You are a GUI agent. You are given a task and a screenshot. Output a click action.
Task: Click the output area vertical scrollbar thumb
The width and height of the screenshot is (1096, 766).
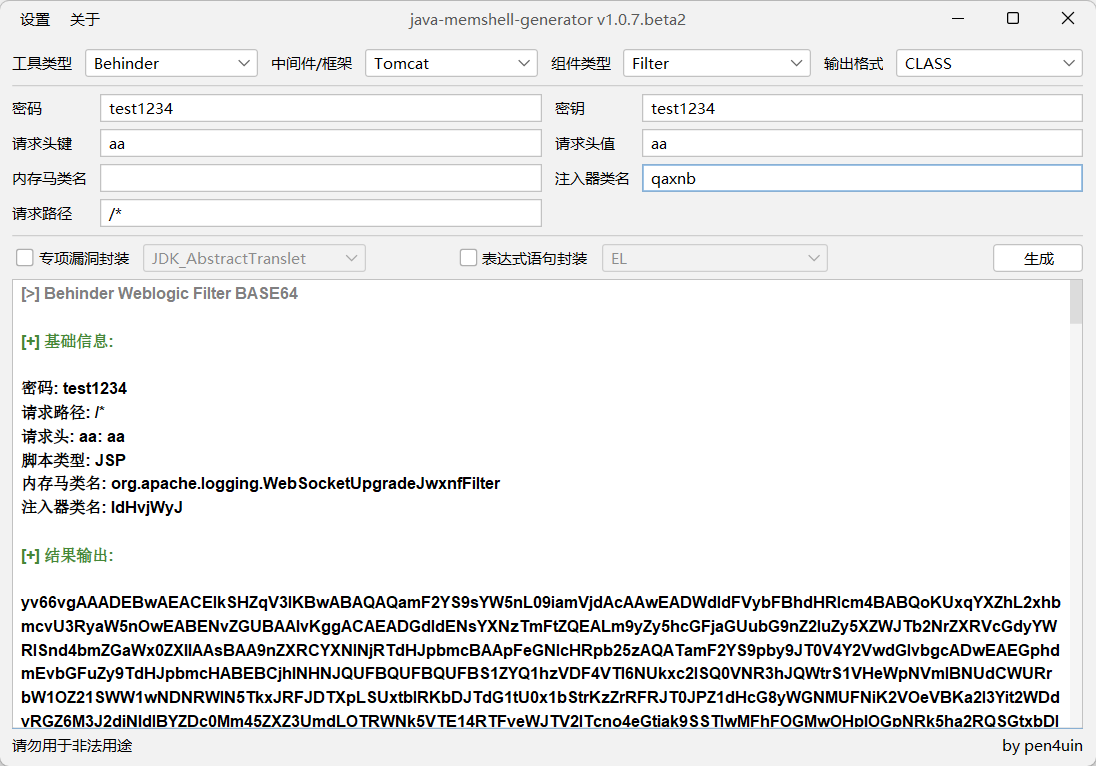coord(1076,302)
